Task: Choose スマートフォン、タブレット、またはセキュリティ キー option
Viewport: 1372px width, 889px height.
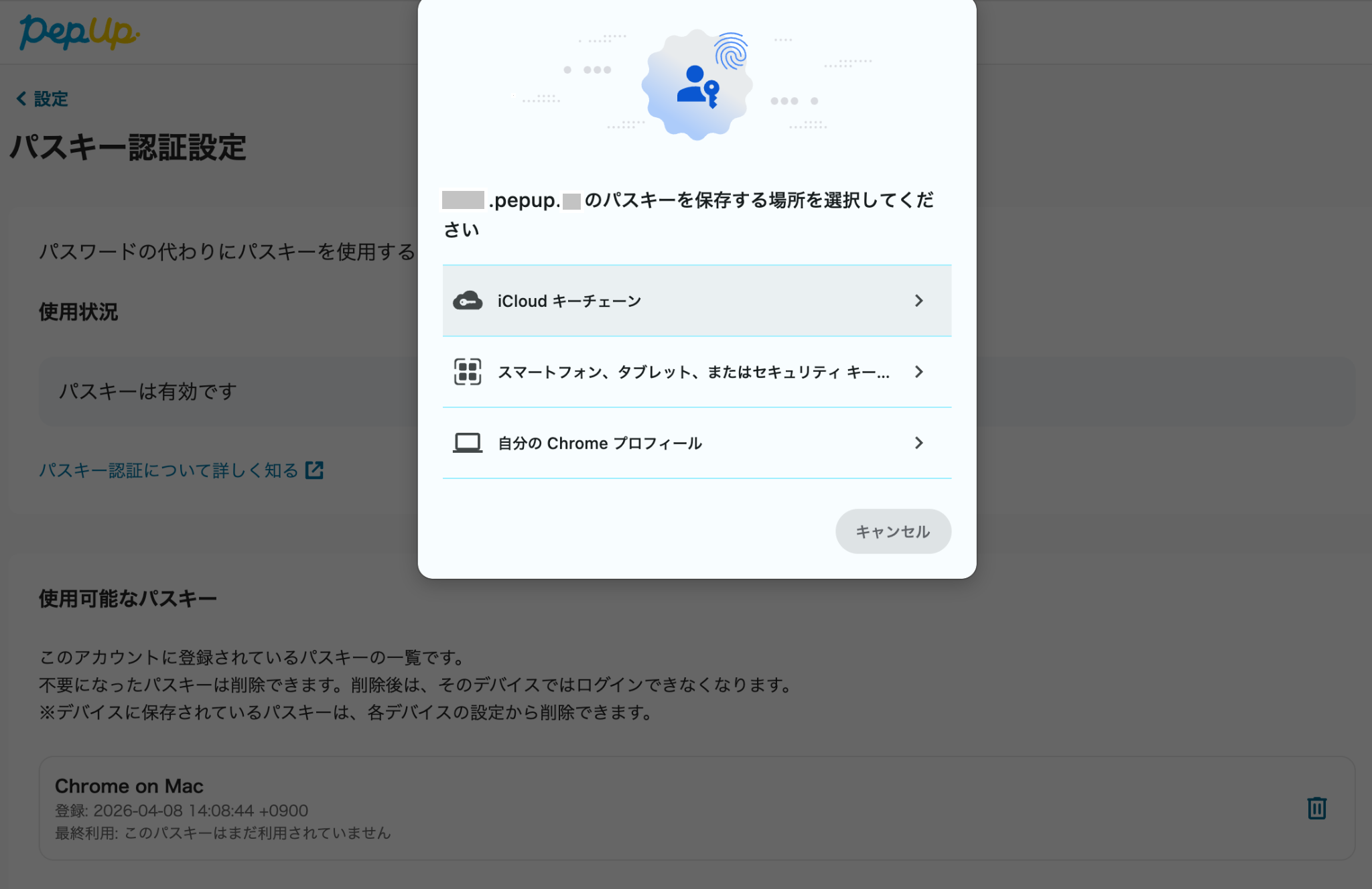Action: click(697, 372)
